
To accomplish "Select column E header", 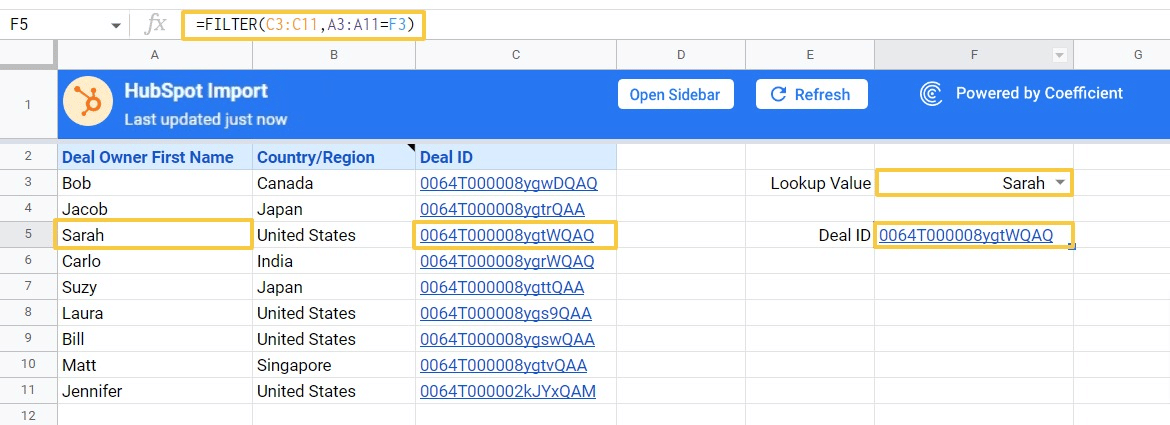I will point(810,54).
